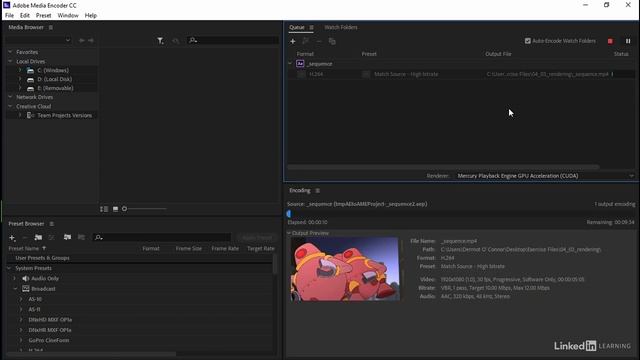This screenshot has height=360, width=640.
Task: Sort by Preset Name column header
Action: tap(24, 248)
